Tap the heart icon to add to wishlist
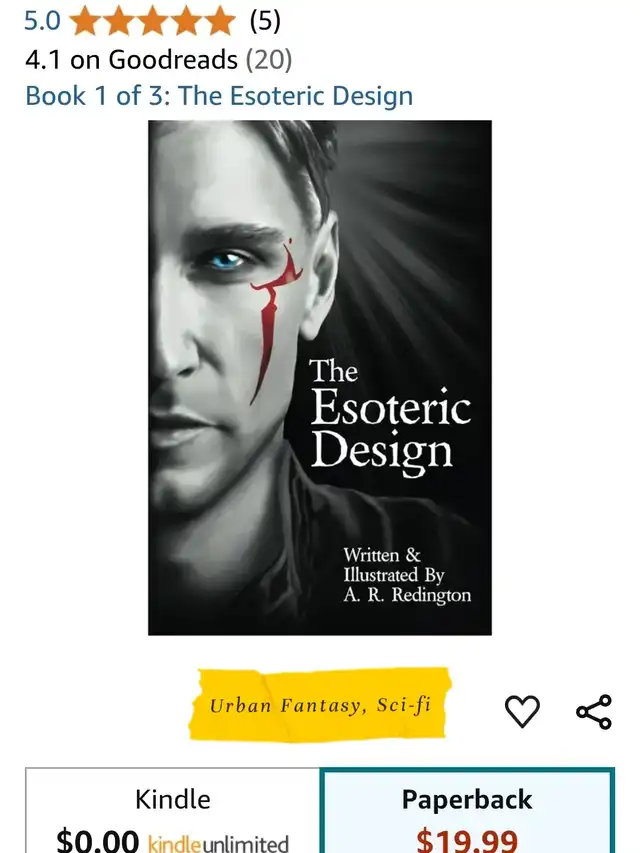Image resolution: width=640 pixels, height=853 pixels. 522,710
